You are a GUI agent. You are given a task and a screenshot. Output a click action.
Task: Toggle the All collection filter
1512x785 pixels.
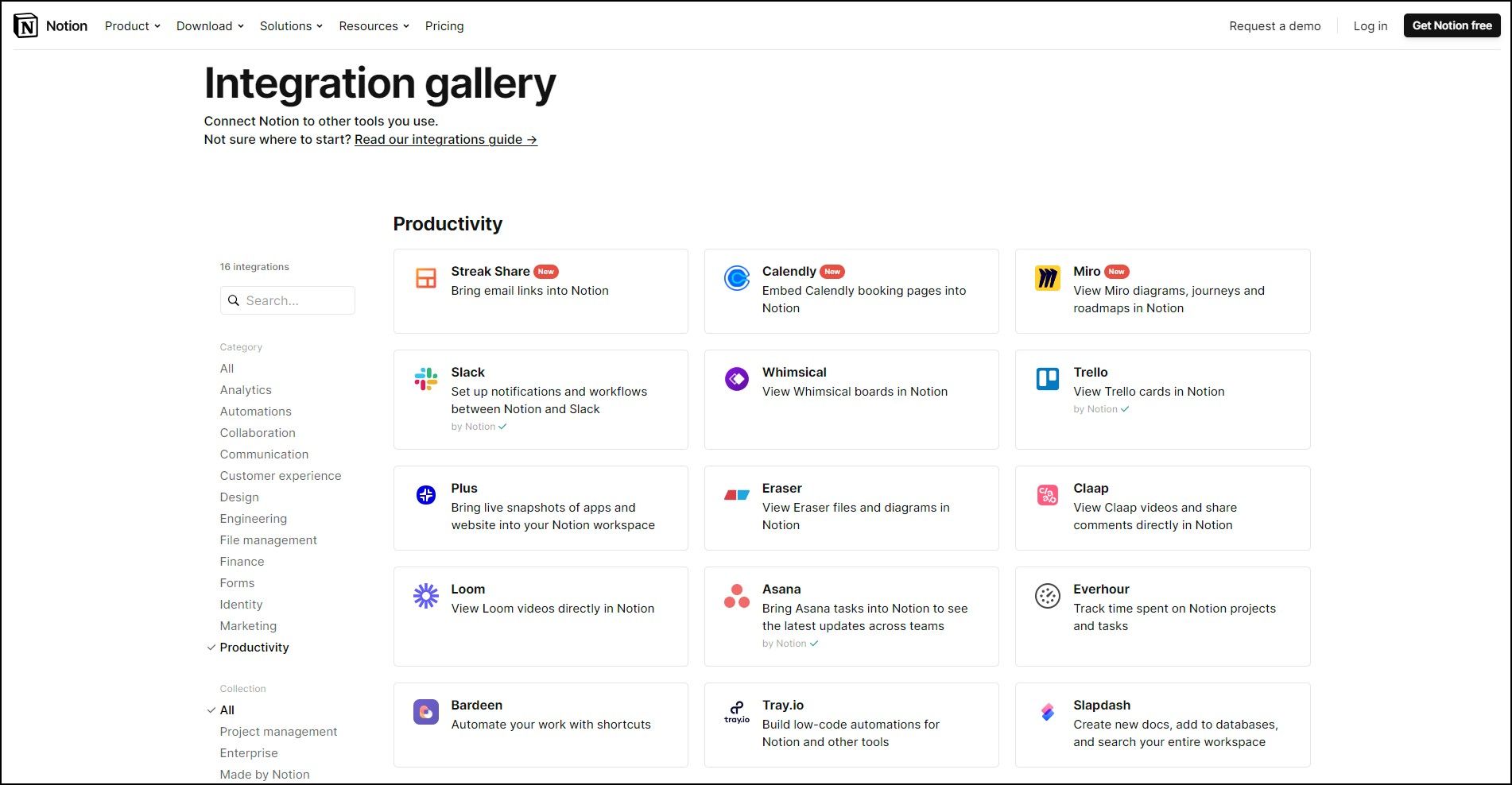pyautogui.click(x=227, y=710)
